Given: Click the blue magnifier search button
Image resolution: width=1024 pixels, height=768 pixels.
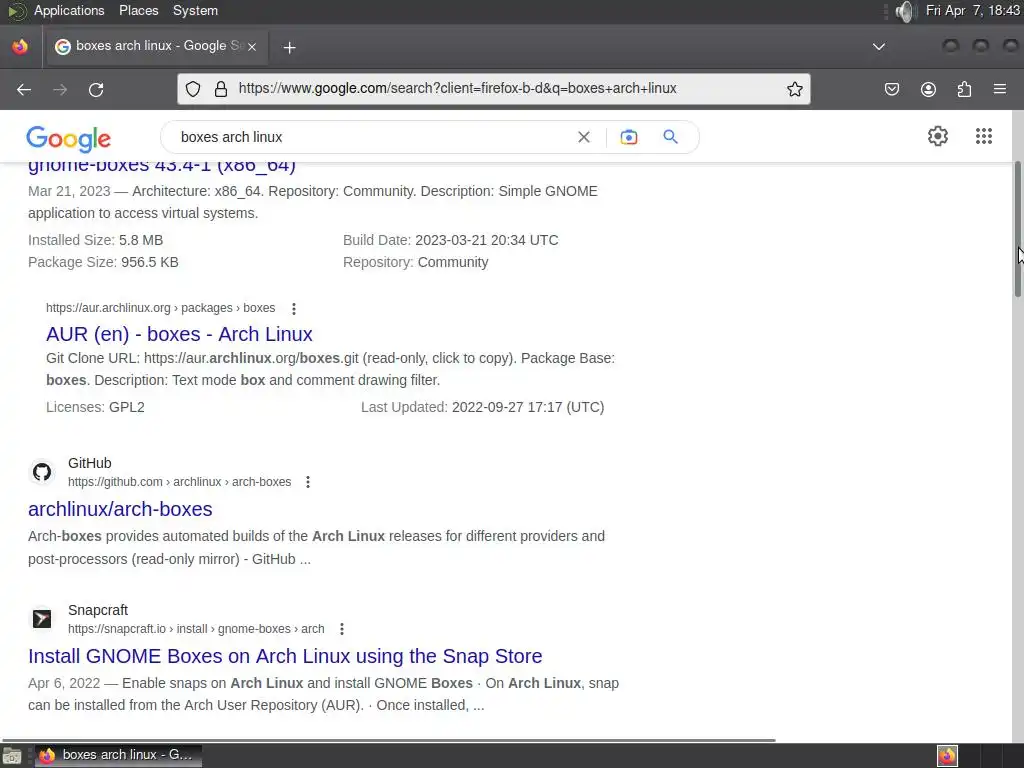Looking at the screenshot, I should point(671,136).
